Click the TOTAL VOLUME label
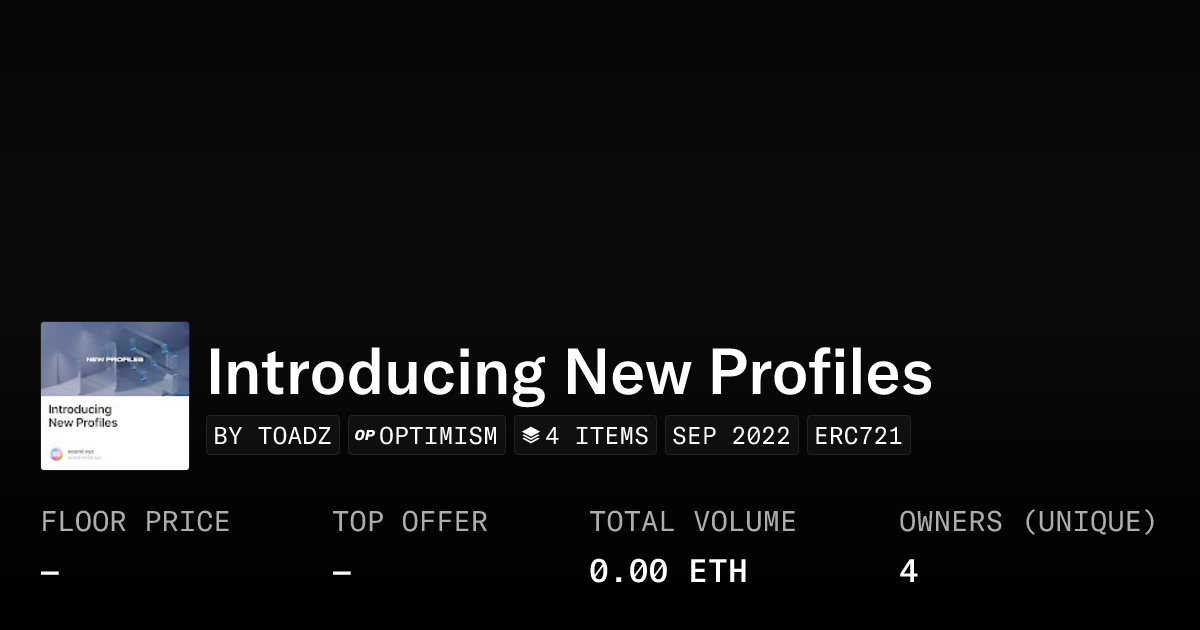Image resolution: width=1200 pixels, height=630 pixels. point(692,522)
